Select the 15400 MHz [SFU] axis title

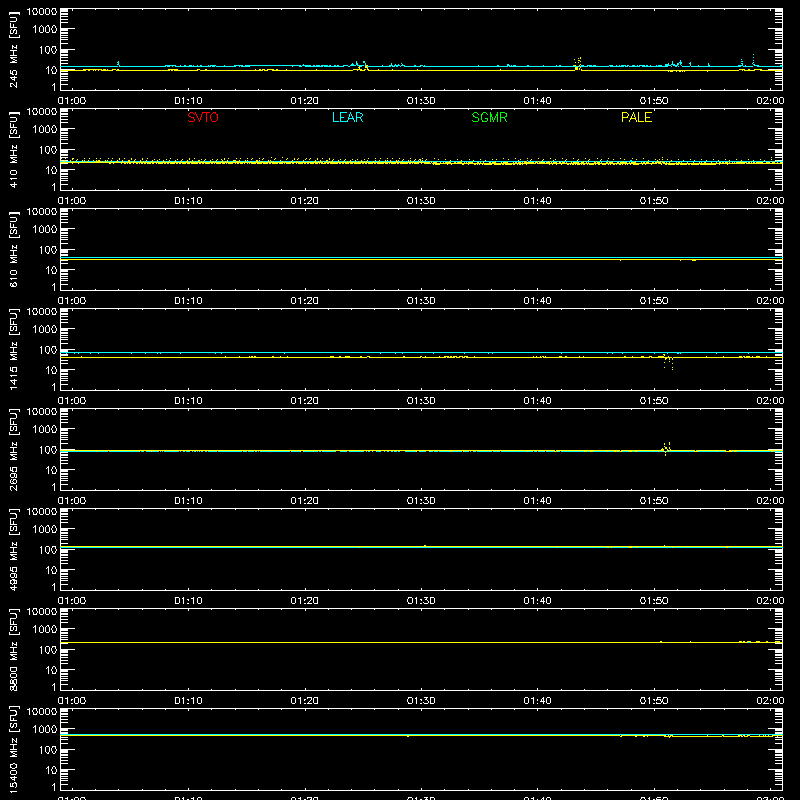click(x=13, y=749)
